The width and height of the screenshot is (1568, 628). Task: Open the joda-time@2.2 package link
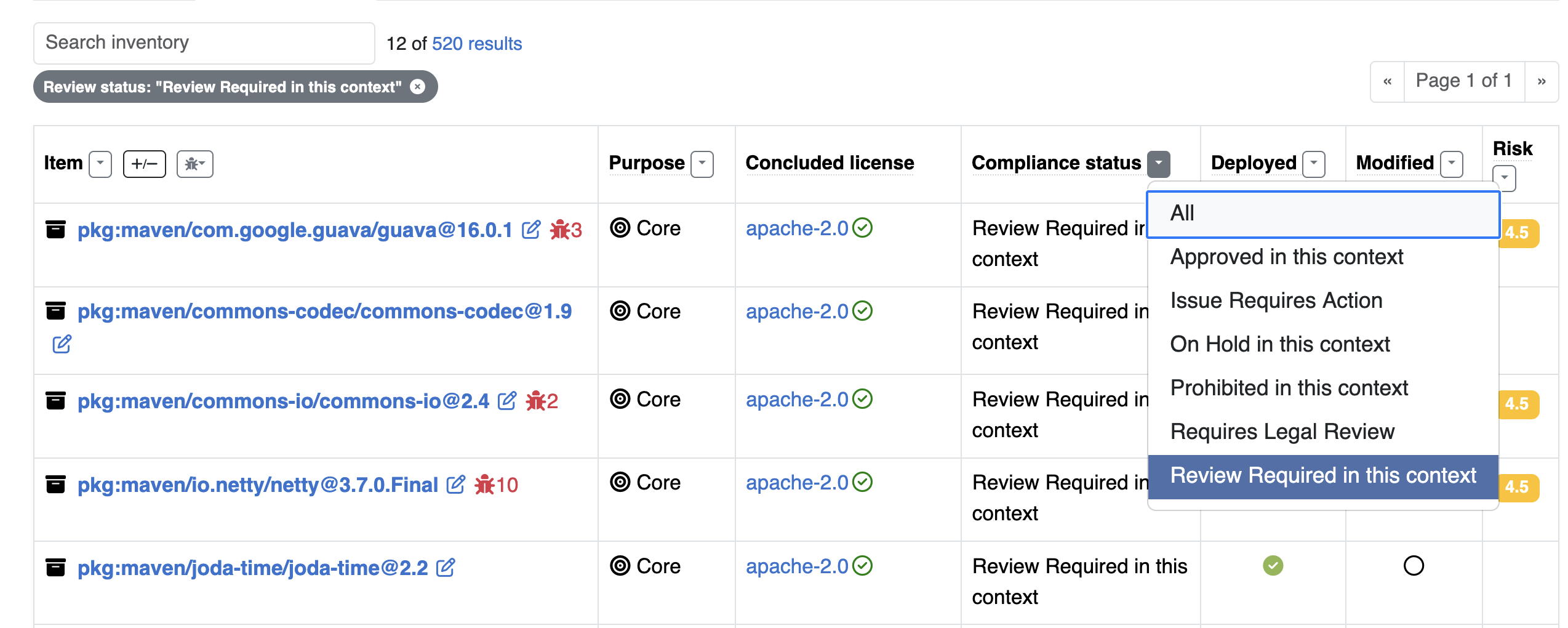coord(252,568)
